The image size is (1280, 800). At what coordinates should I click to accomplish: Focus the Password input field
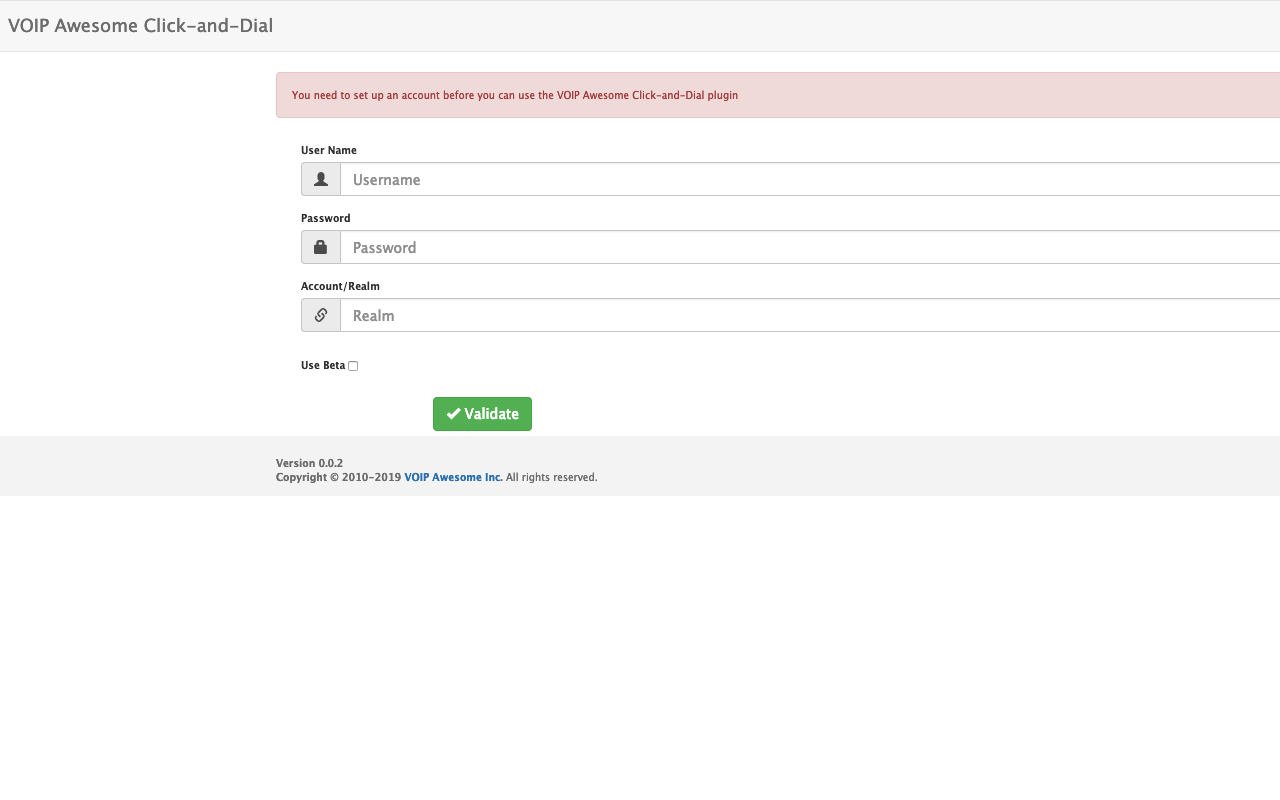tap(810, 247)
